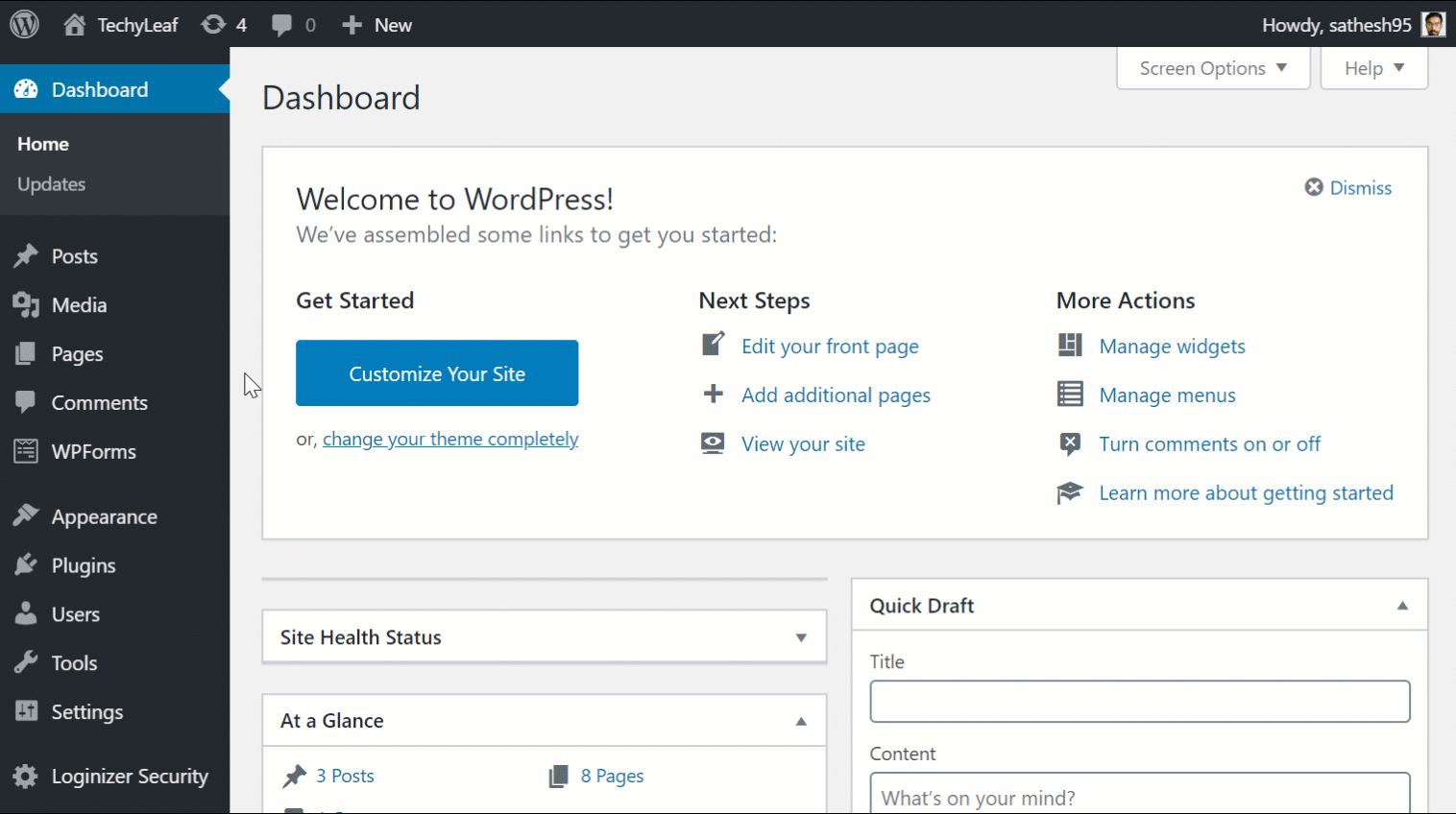Click the Manage widgets link
The width and height of the screenshot is (1456, 814).
point(1172,347)
